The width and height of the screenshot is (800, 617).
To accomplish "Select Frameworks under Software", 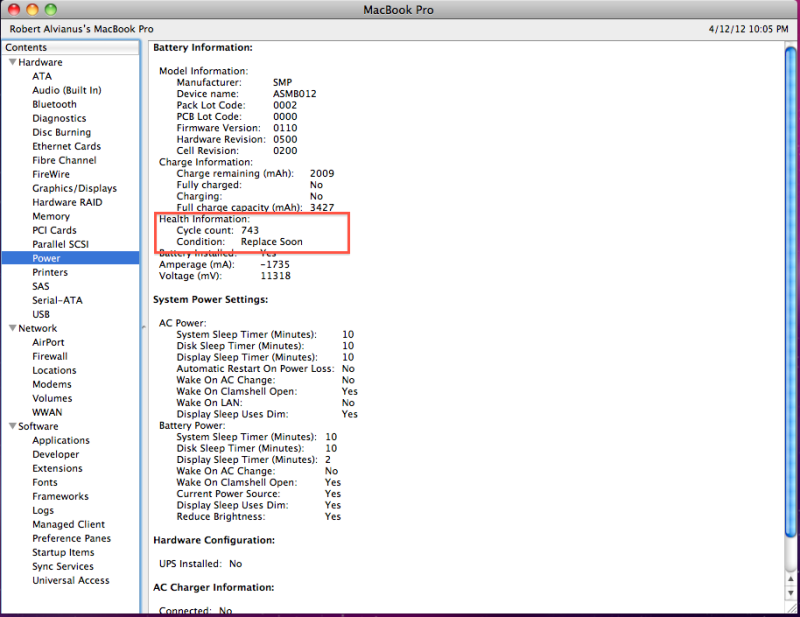I will coord(60,497).
